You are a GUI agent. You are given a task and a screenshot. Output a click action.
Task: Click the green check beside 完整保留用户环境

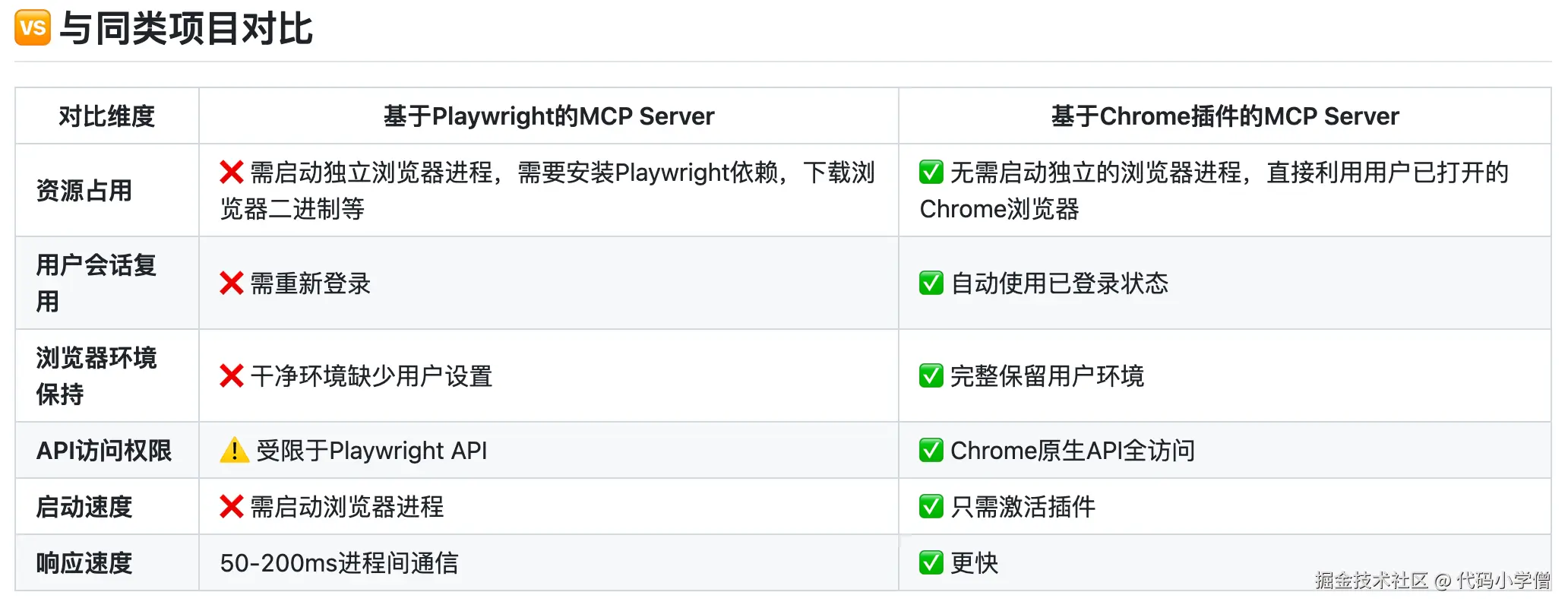(931, 376)
